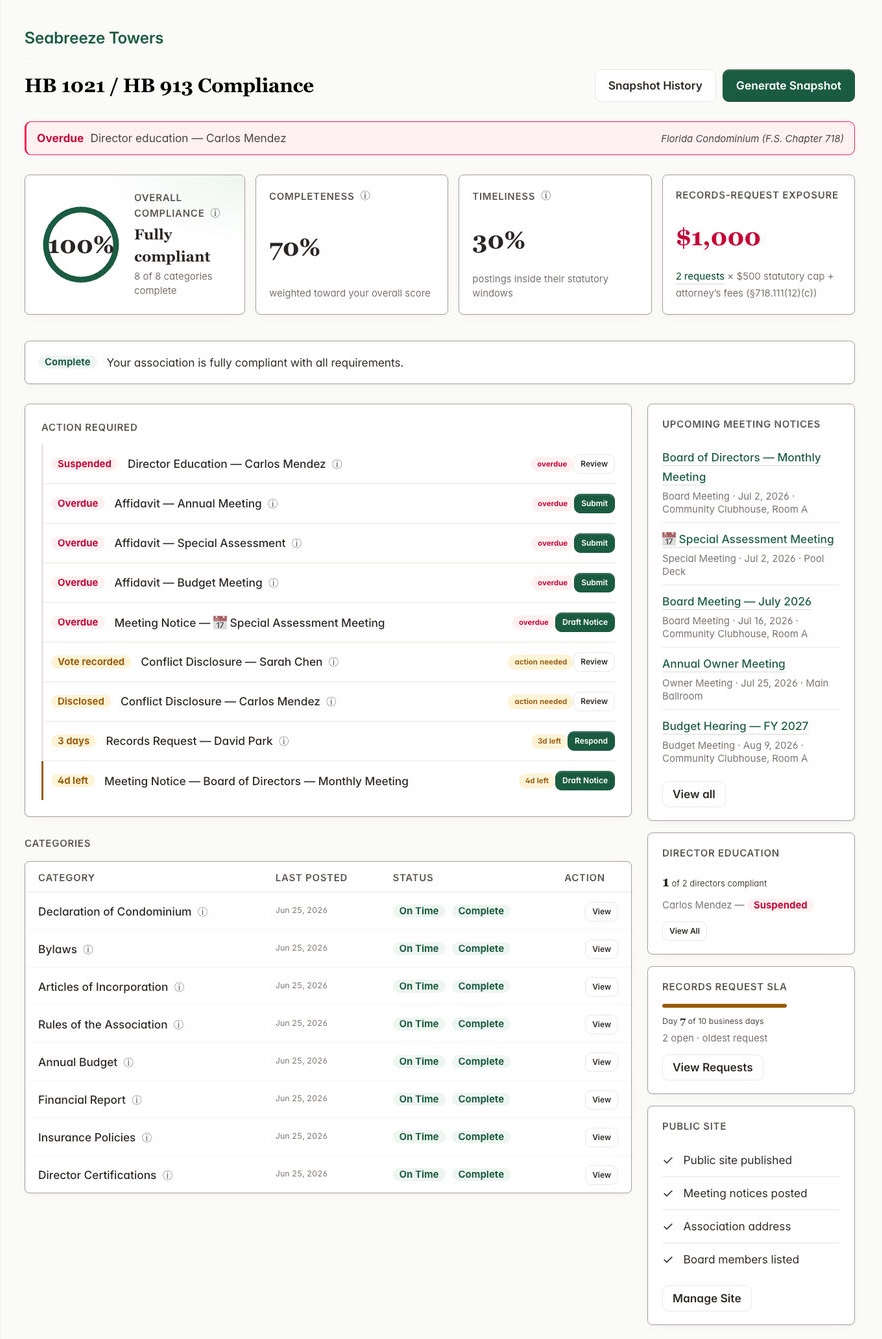Screen dimensions: 882x1339
Task: View the Financial Report category
Action: click(x=601, y=1100)
